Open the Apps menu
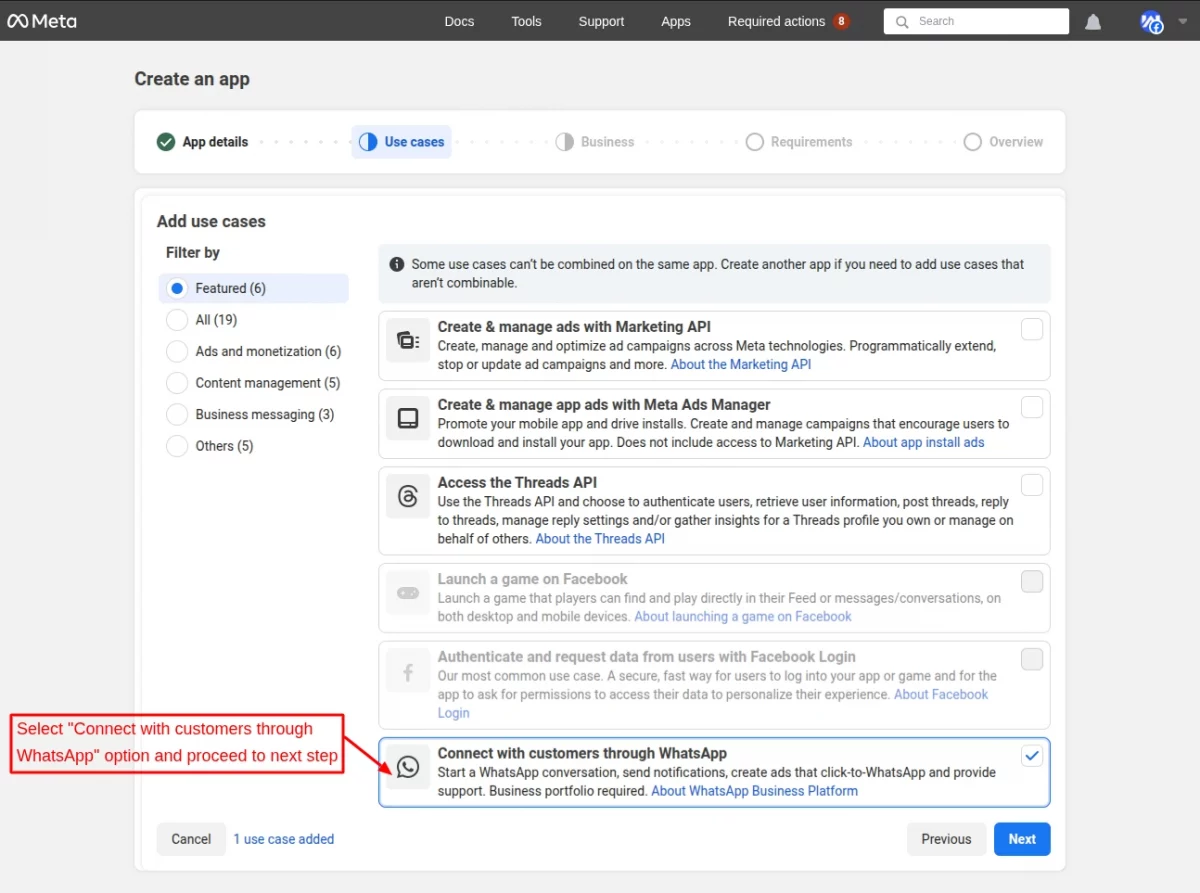The image size is (1200, 893). coord(676,21)
